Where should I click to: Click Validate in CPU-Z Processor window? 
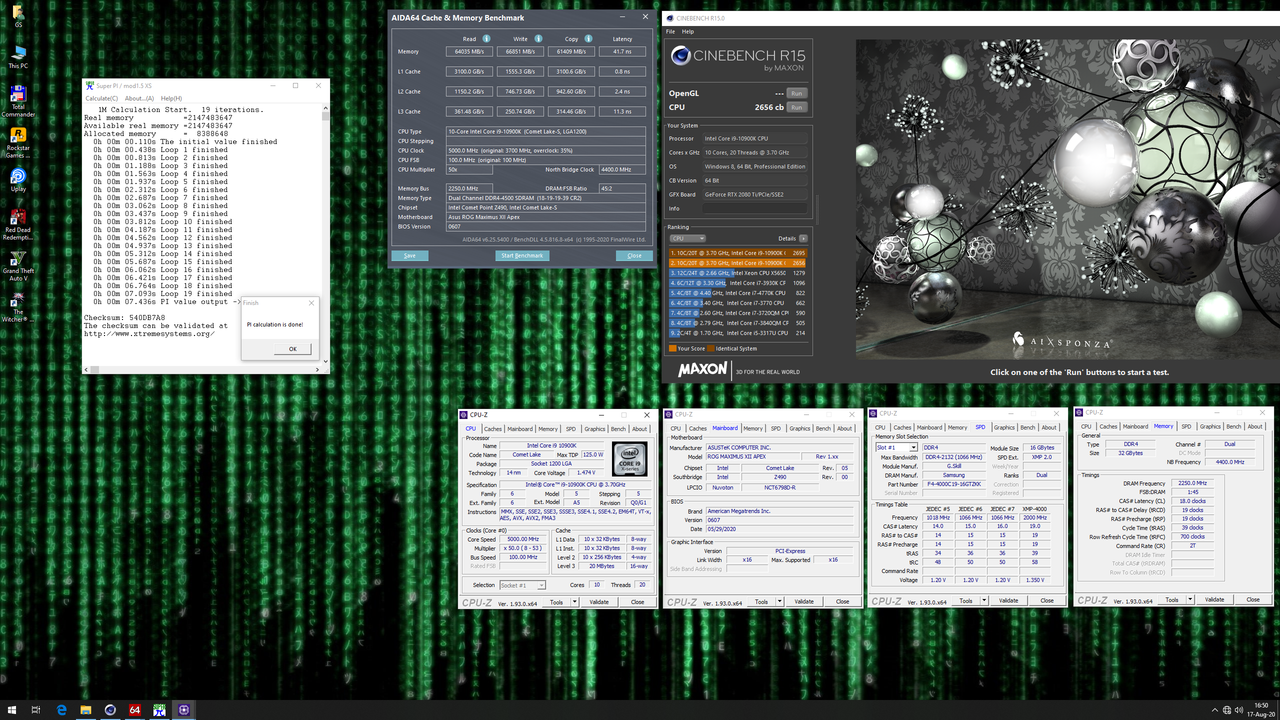tap(599, 602)
